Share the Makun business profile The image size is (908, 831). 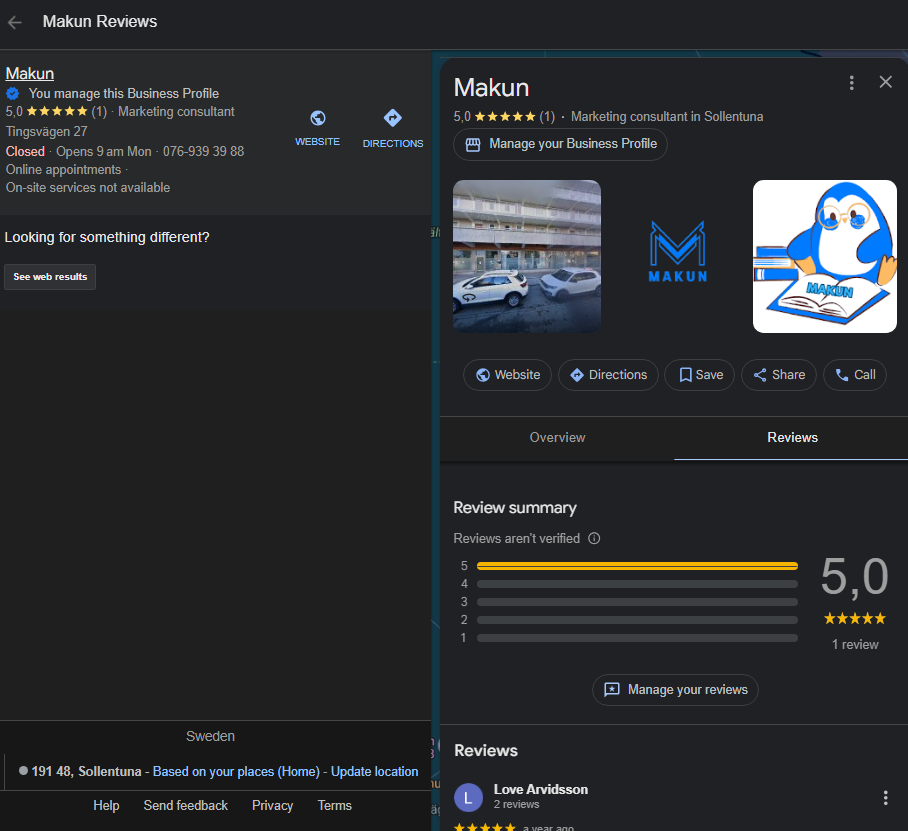[x=779, y=375]
